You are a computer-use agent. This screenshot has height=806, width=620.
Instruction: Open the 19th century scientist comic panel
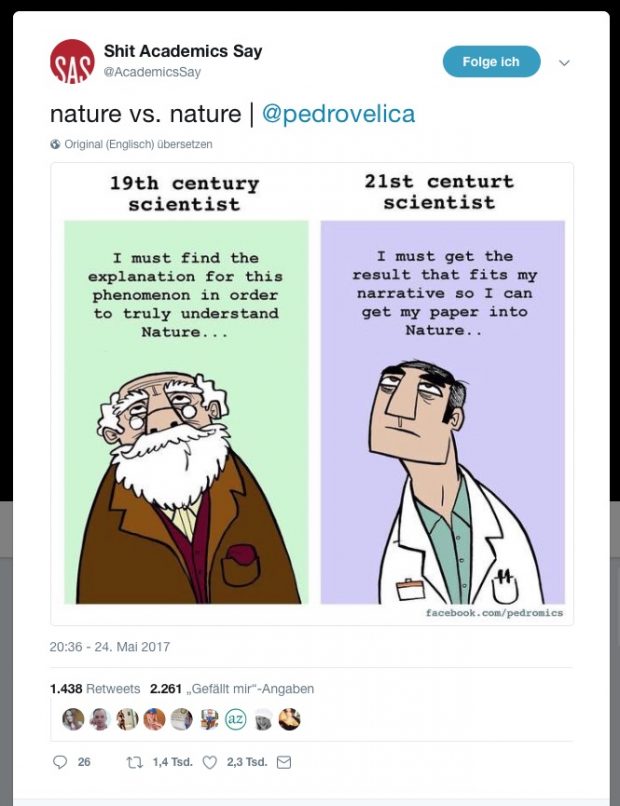pos(186,389)
